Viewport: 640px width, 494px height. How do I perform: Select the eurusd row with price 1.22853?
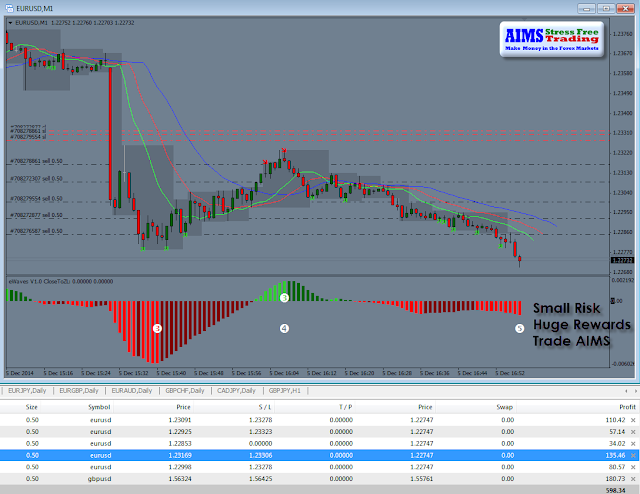pyautogui.click(x=318, y=443)
